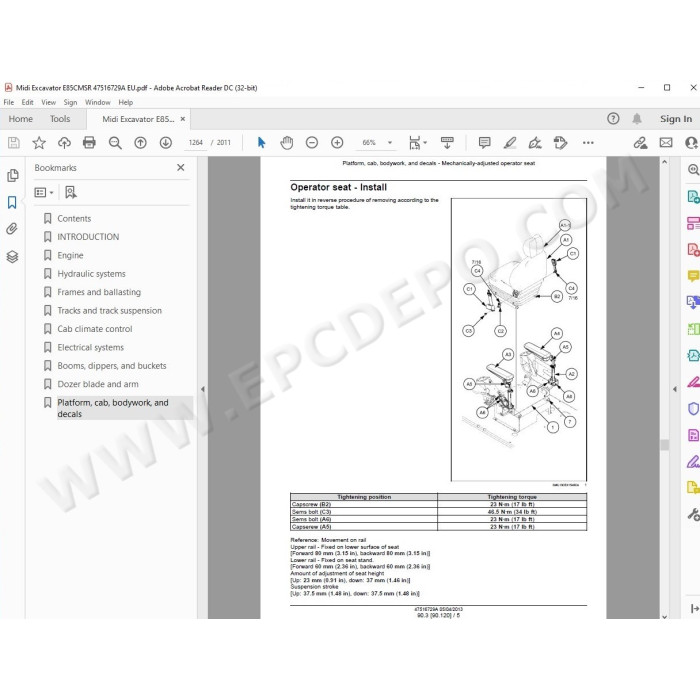This screenshot has width=700, height=700.
Task: Open the Layers panel icon
Action: coord(12,257)
